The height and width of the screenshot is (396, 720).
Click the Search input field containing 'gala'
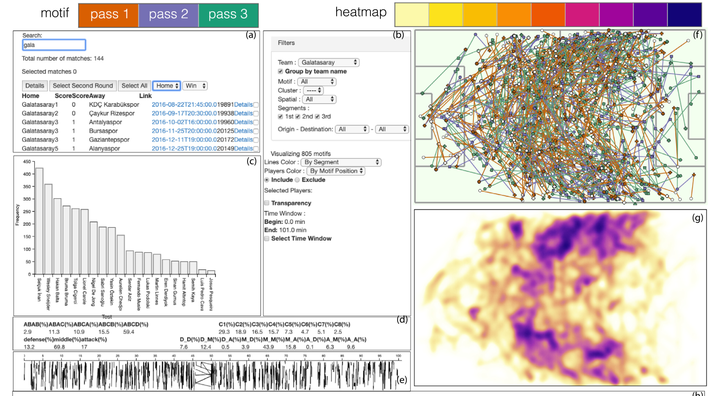point(54,45)
